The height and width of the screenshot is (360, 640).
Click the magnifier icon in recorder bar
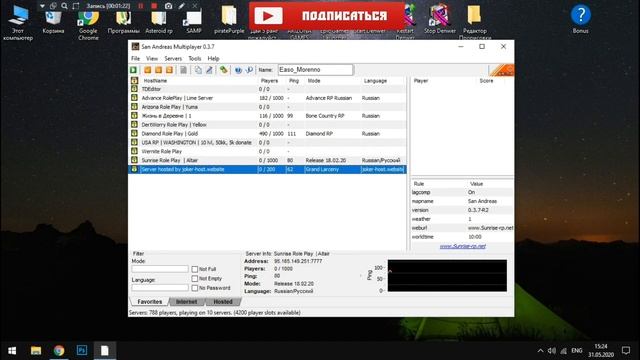tap(64, 6)
